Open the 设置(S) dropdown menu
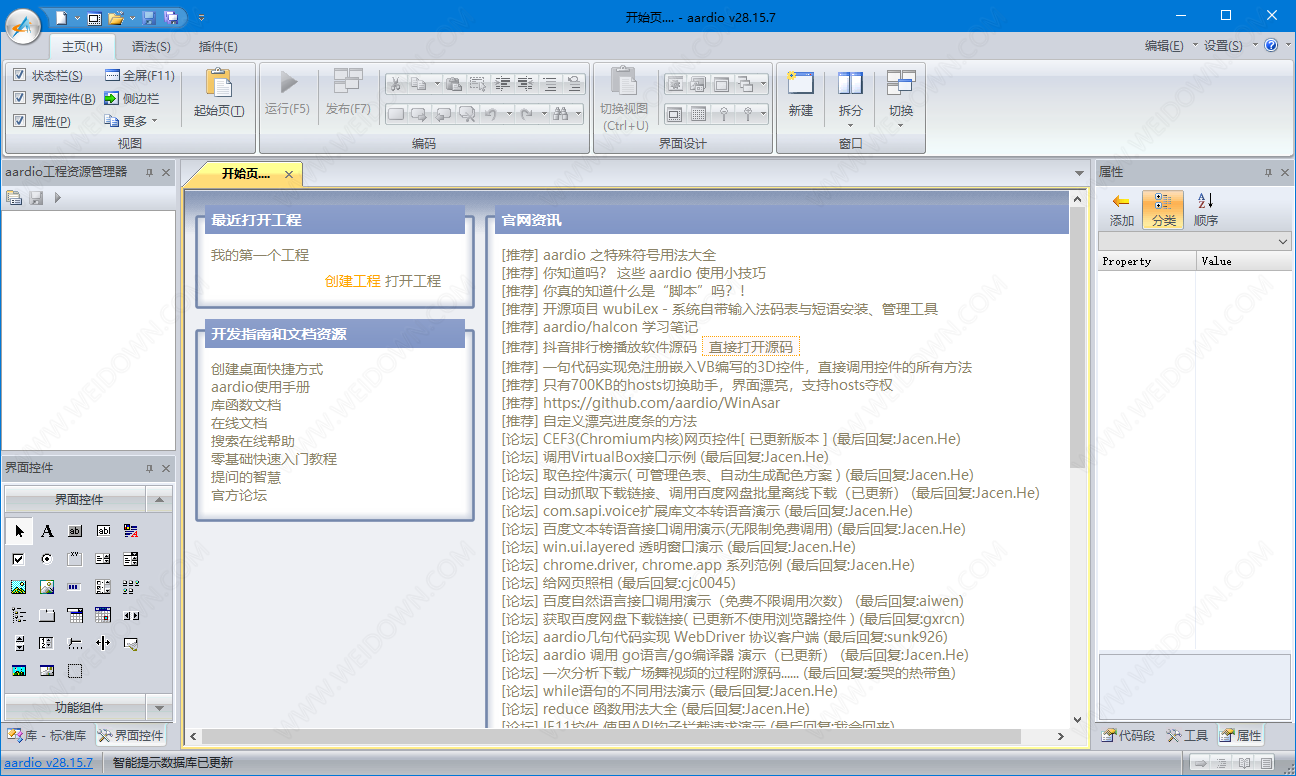1296x776 pixels. [x=1228, y=45]
